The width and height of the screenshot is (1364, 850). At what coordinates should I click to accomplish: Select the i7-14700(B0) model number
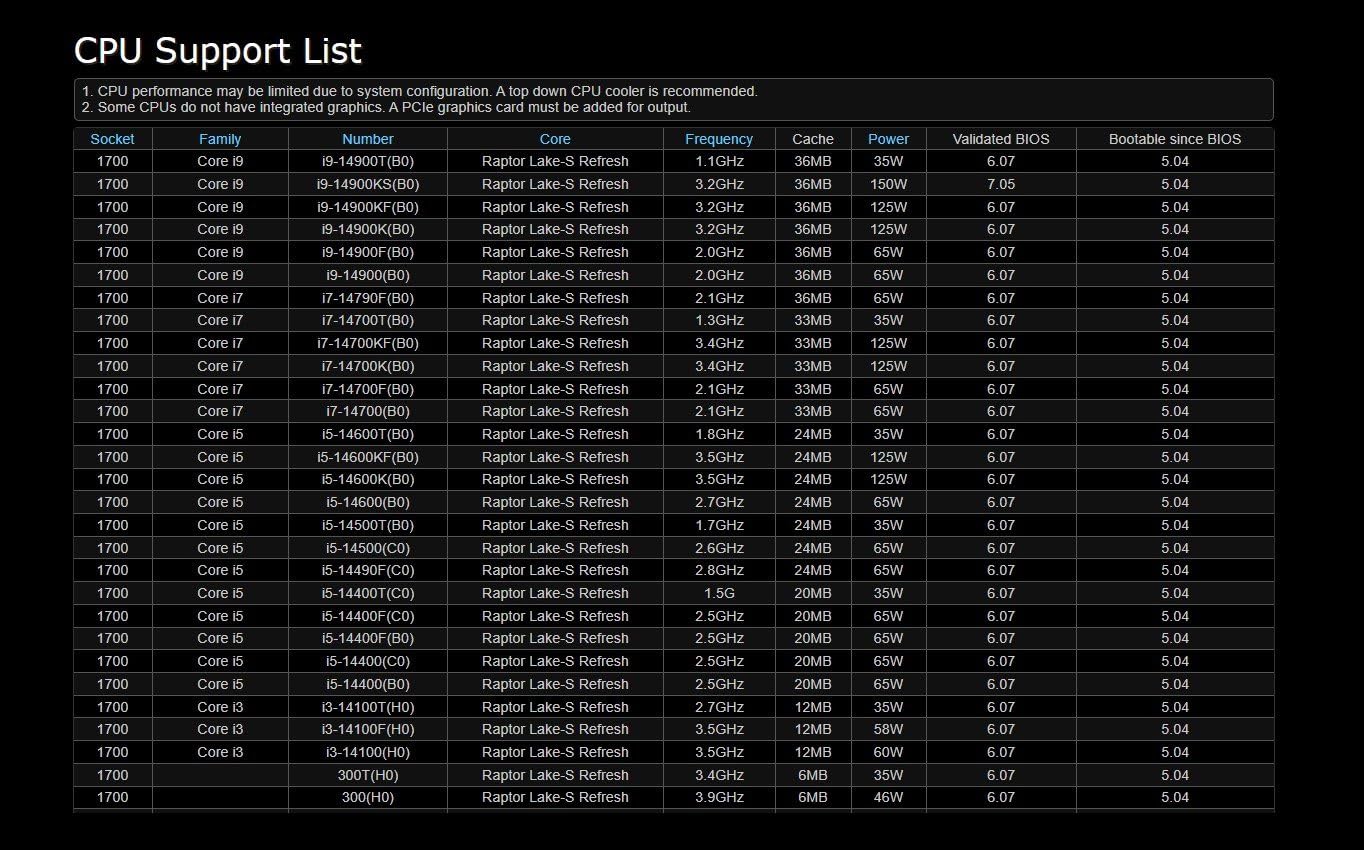click(368, 411)
